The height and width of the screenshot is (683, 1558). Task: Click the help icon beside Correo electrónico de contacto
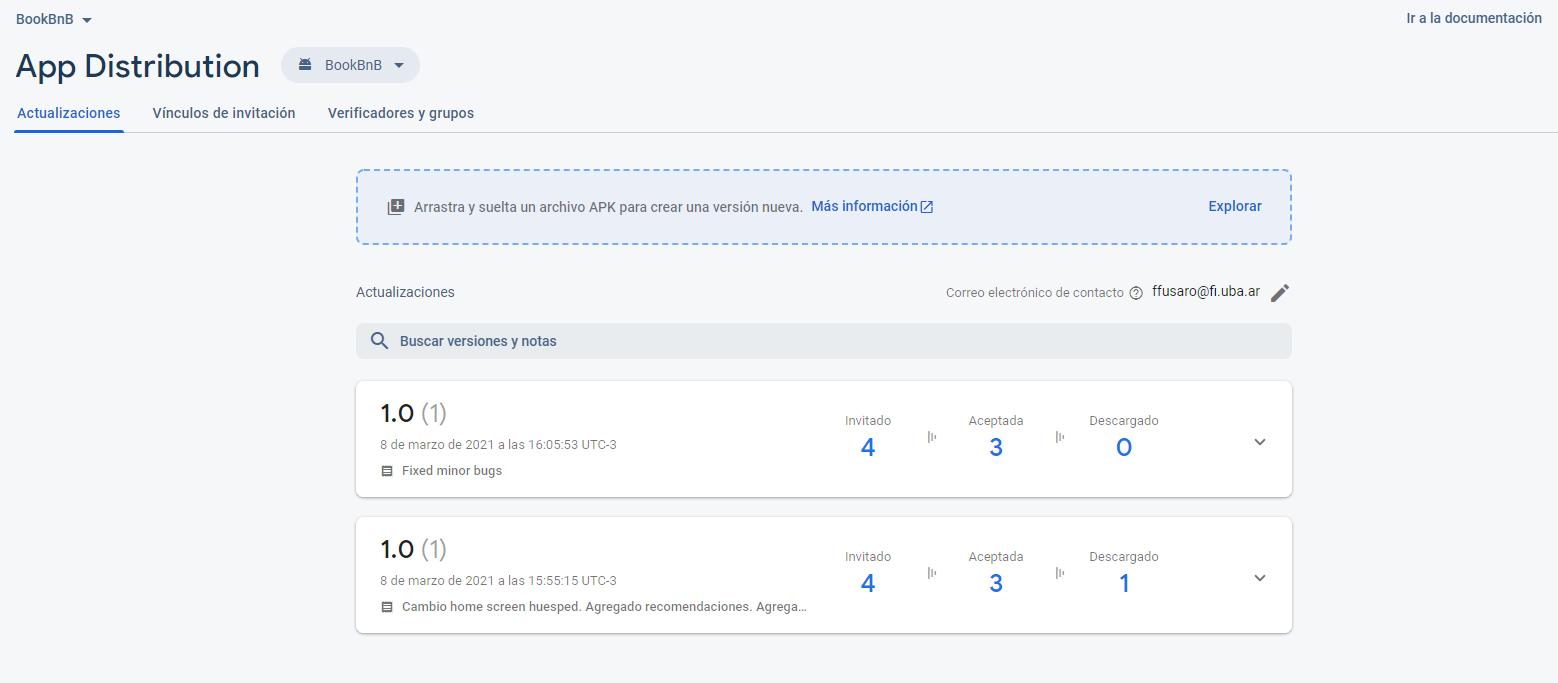pyautogui.click(x=1136, y=294)
